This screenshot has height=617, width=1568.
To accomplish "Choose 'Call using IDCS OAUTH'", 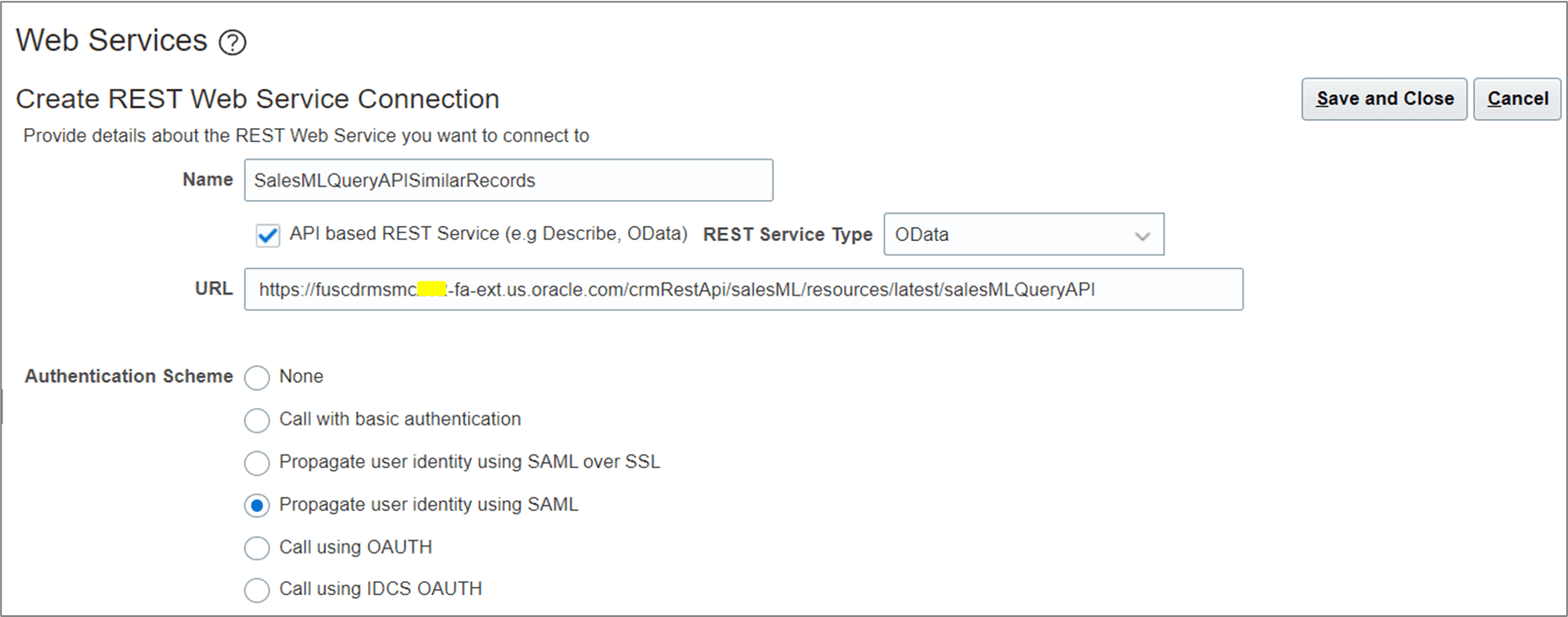I will 257,589.
